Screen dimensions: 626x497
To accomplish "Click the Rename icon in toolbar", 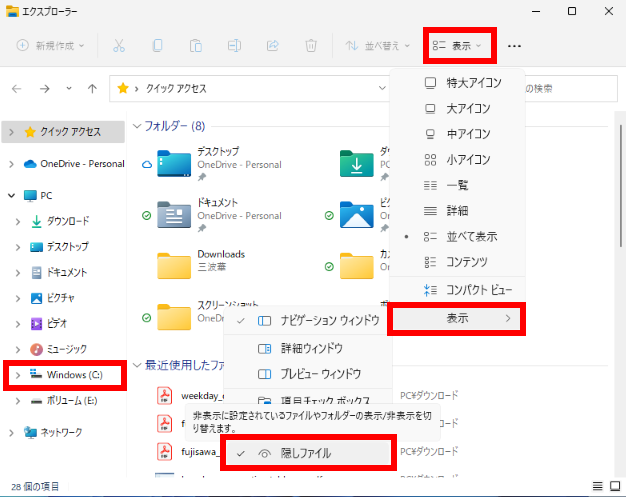I will click(234, 46).
